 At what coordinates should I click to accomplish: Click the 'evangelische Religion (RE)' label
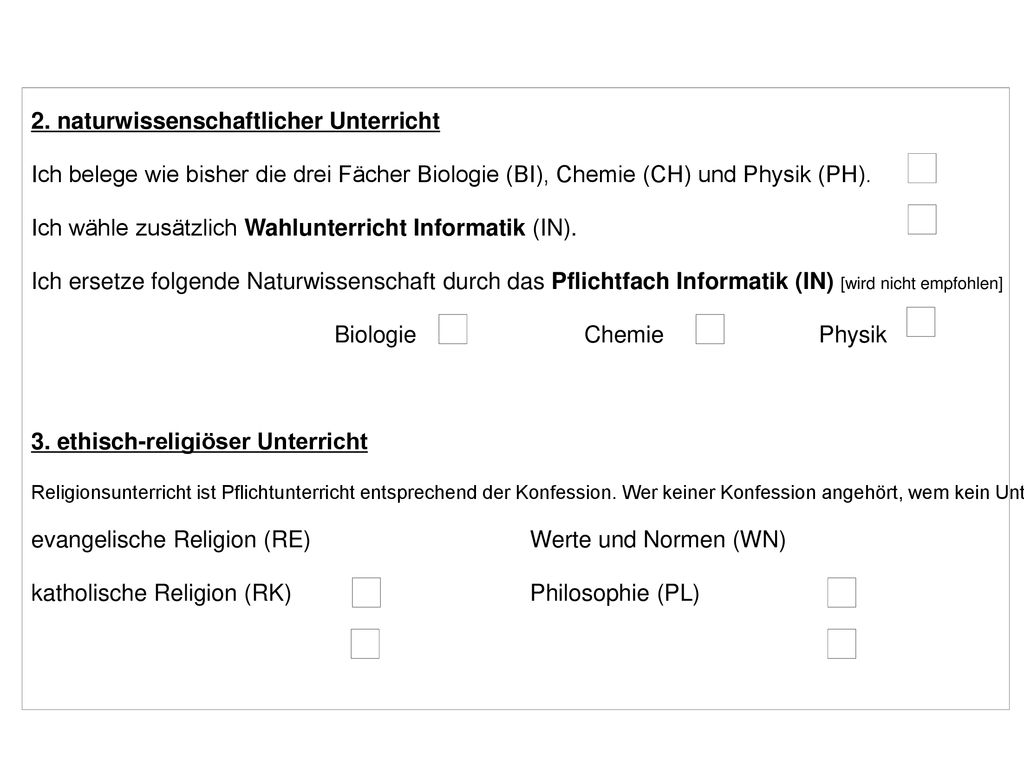pos(170,540)
